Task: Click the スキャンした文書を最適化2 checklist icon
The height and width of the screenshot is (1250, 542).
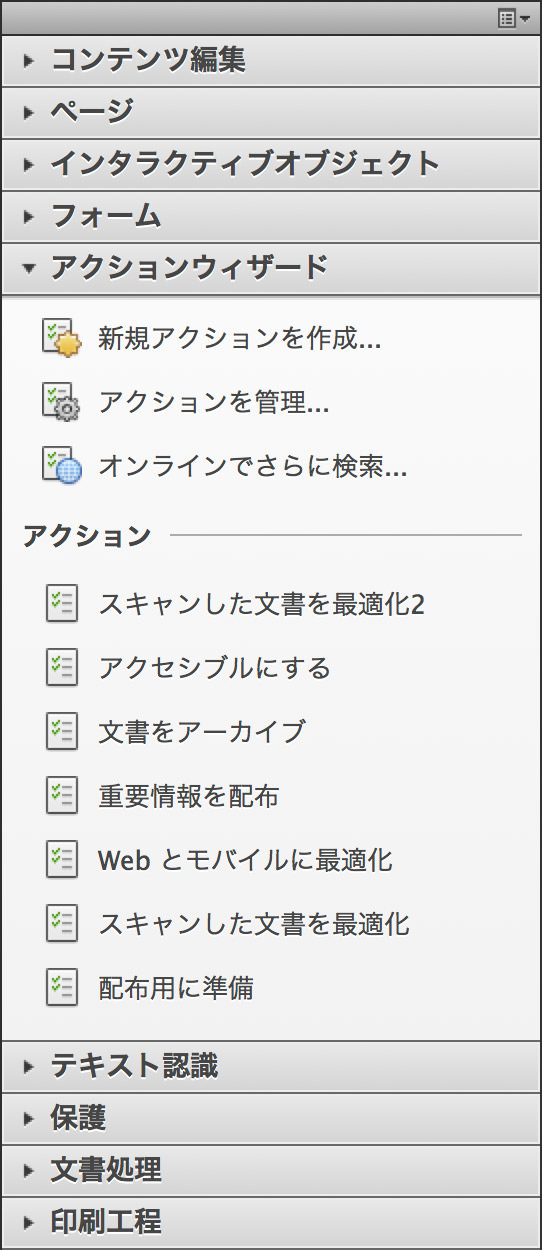Action: tap(62, 604)
